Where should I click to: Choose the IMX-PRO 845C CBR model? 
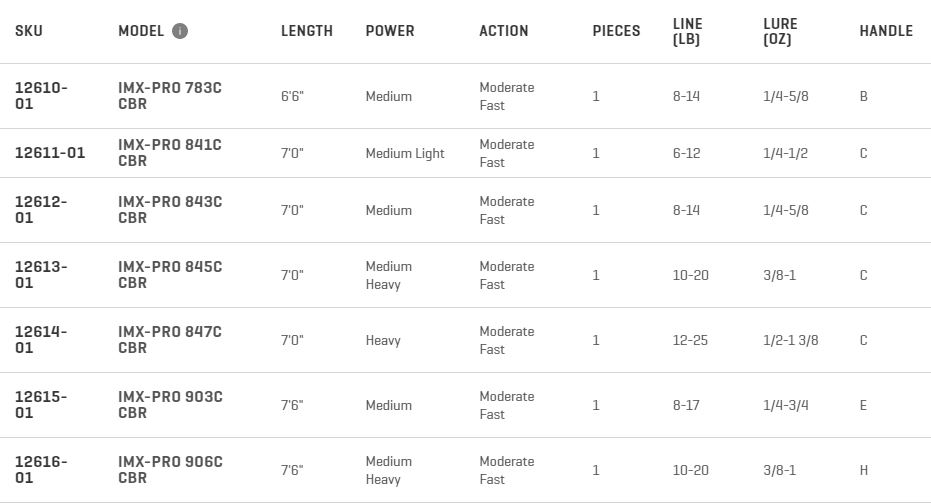point(170,275)
